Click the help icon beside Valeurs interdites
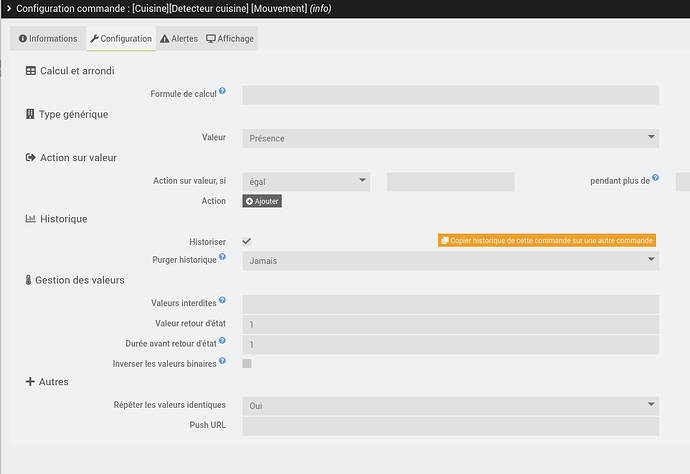690x474 pixels. (222, 300)
